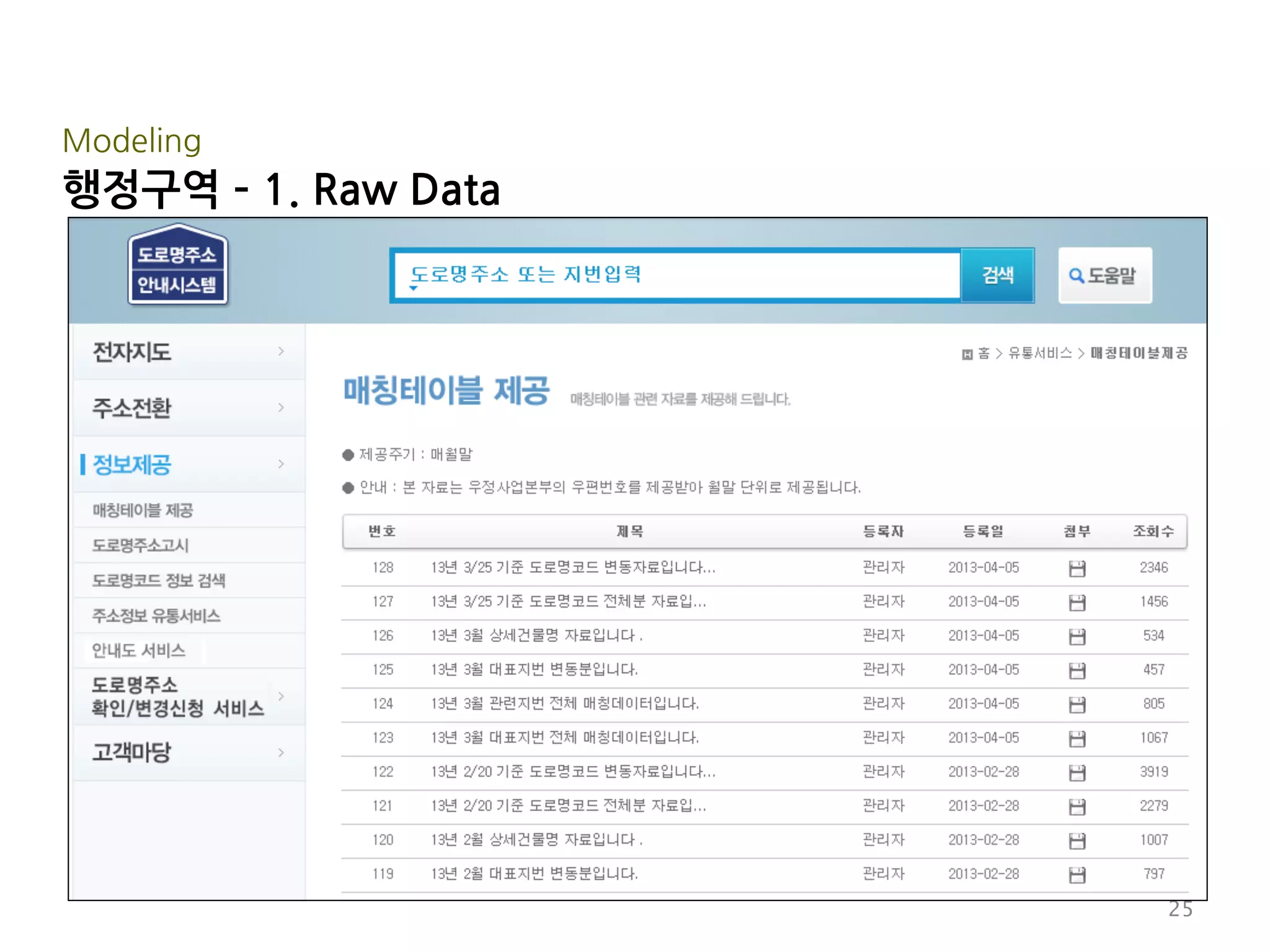Click the attachment icon for post 127
Image resolution: width=1270 pixels, height=952 pixels.
click(1077, 602)
